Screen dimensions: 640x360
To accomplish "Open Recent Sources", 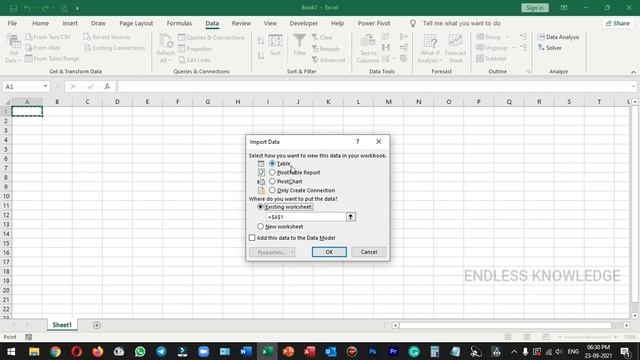I will click(107, 37).
